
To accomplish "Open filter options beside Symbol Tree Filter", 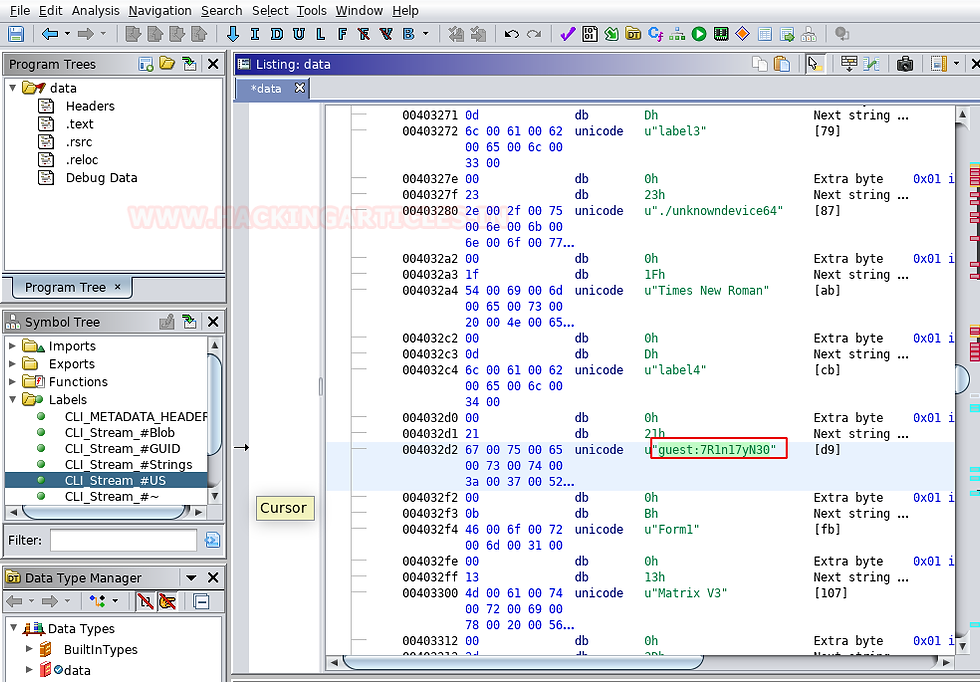I will tap(212, 540).
